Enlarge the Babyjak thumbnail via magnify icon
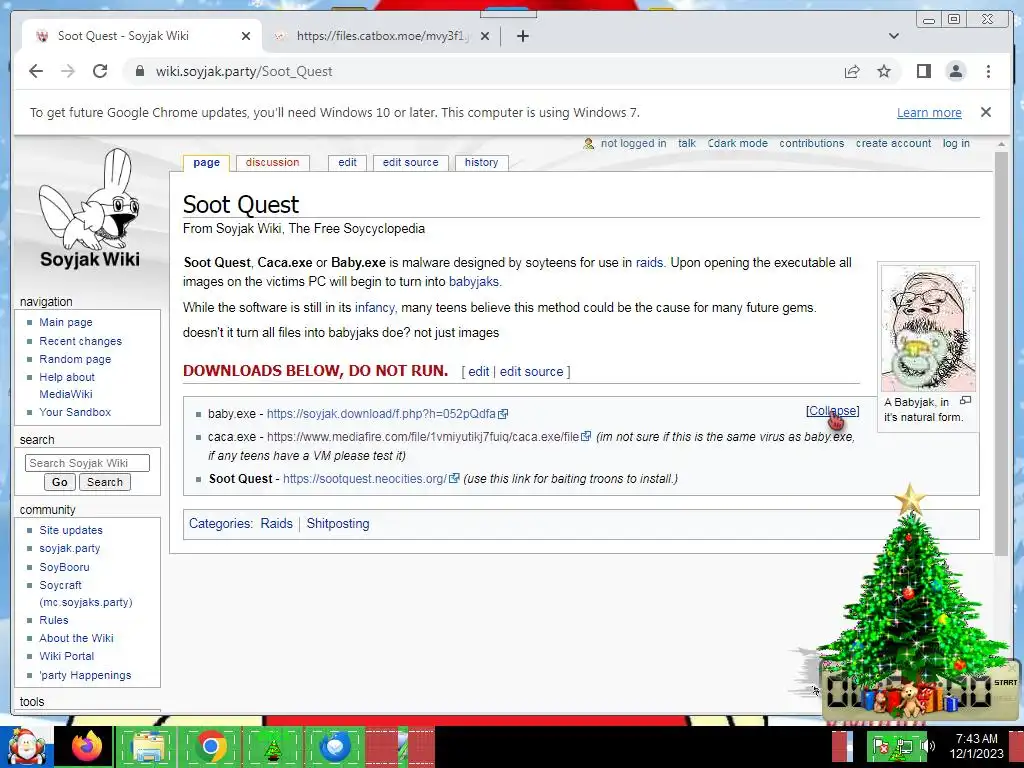Image resolution: width=1024 pixels, height=768 pixels. (x=965, y=400)
